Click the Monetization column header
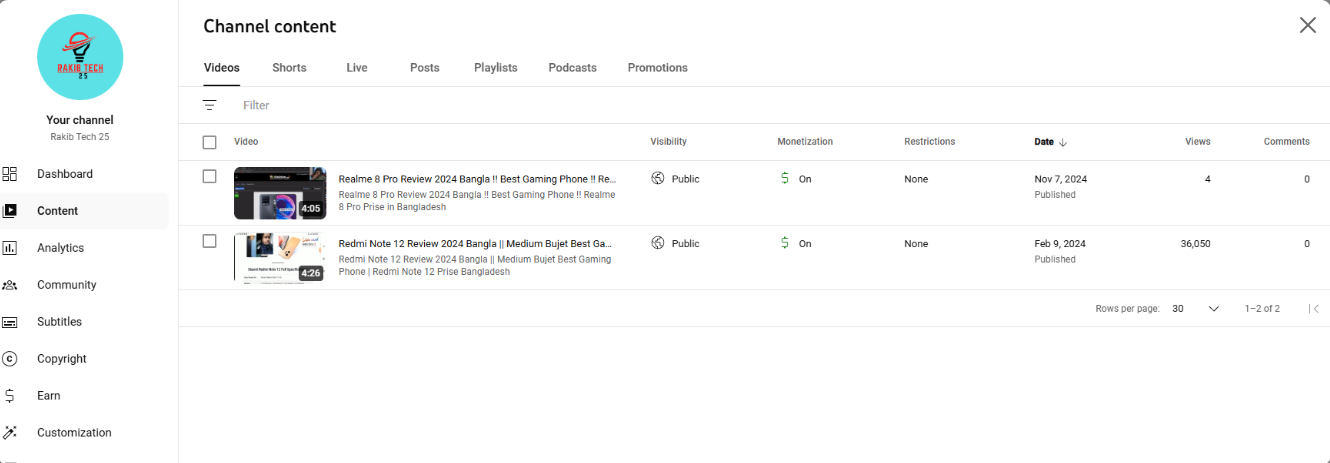 coord(805,142)
